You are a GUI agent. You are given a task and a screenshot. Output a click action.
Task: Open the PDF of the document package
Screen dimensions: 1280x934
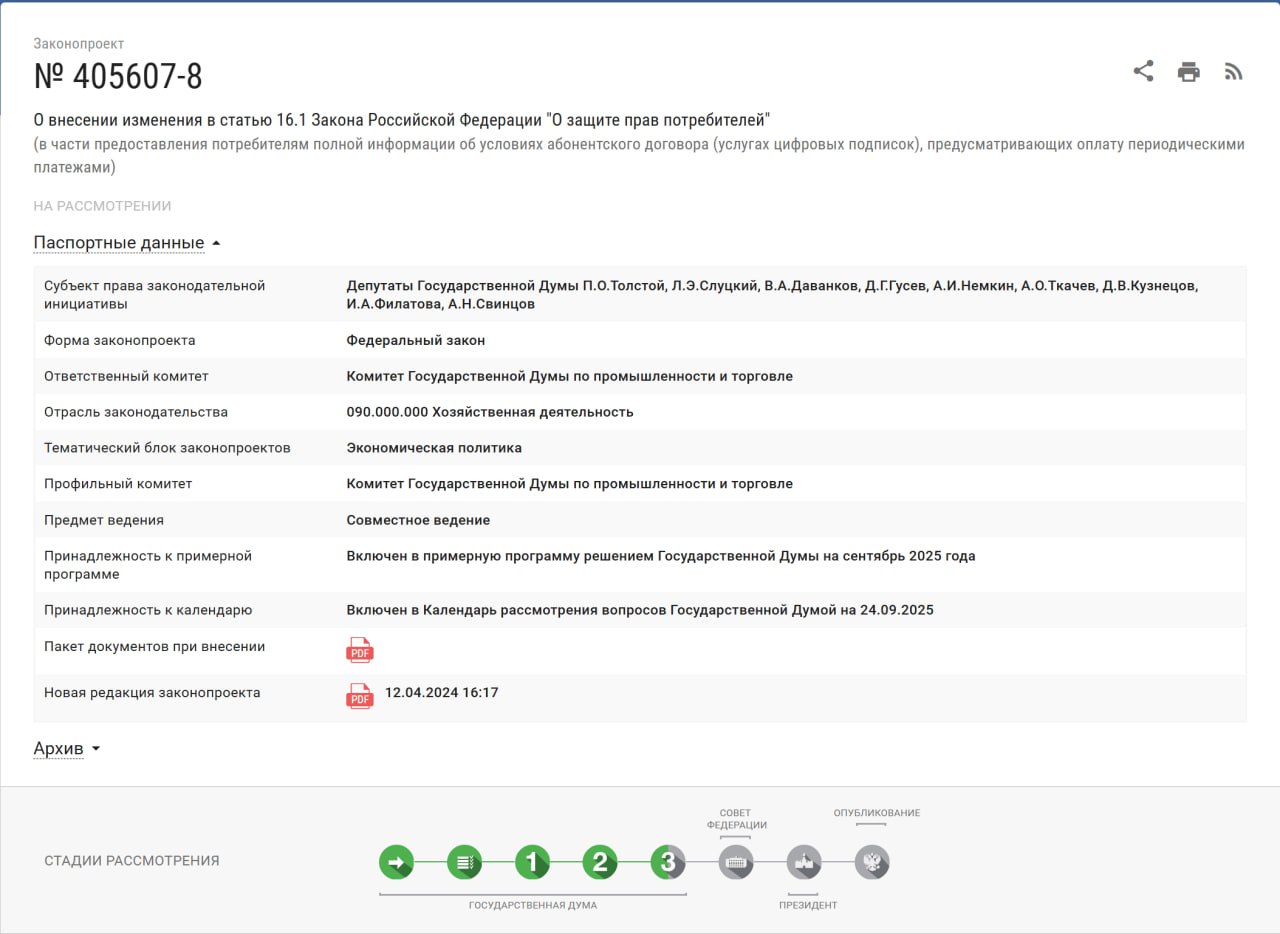(359, 650)
